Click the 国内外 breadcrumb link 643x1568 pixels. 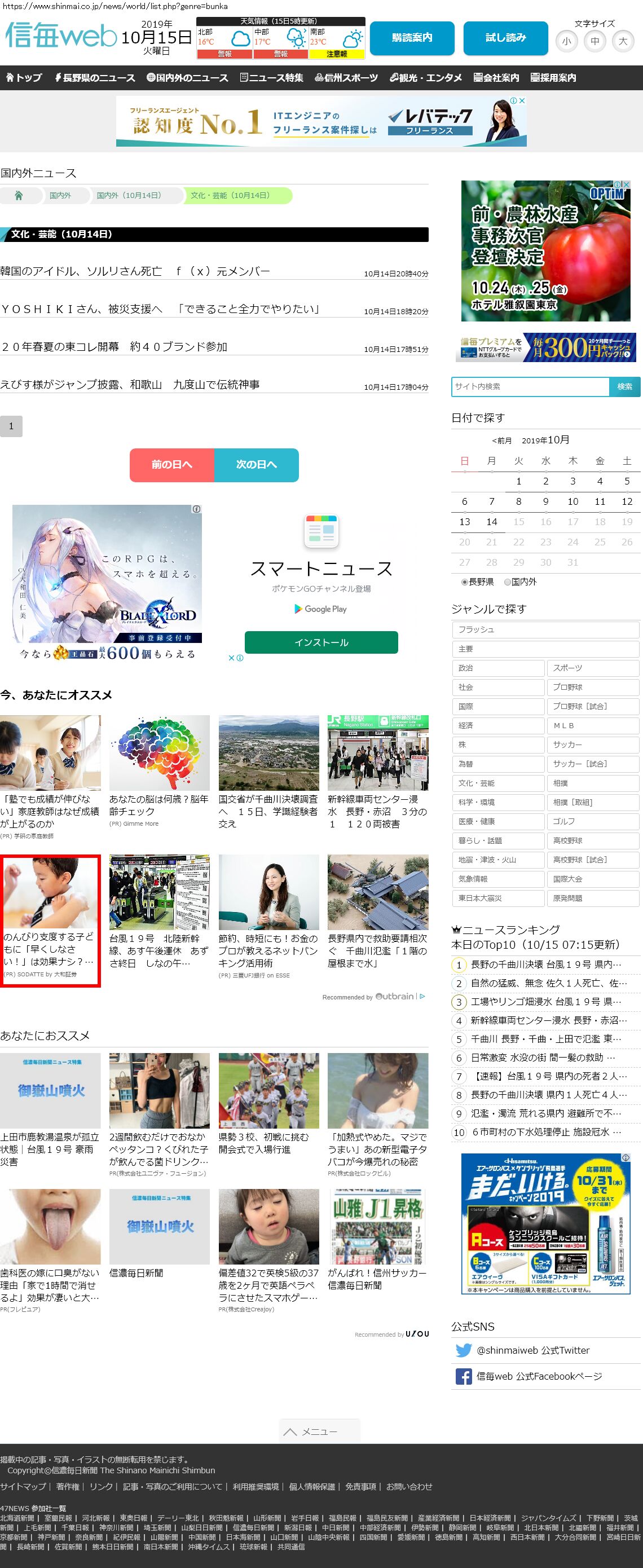tap(60, 195)
